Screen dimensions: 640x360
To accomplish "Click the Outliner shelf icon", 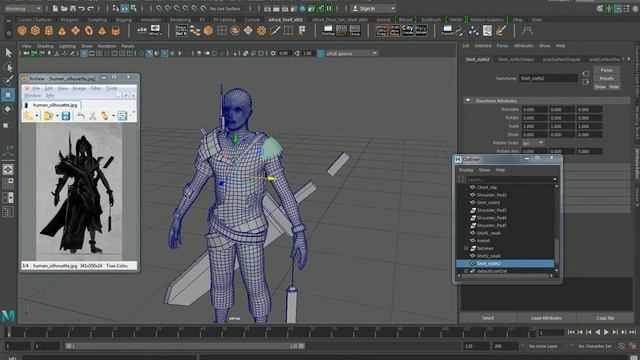I will tap(328, 30).
